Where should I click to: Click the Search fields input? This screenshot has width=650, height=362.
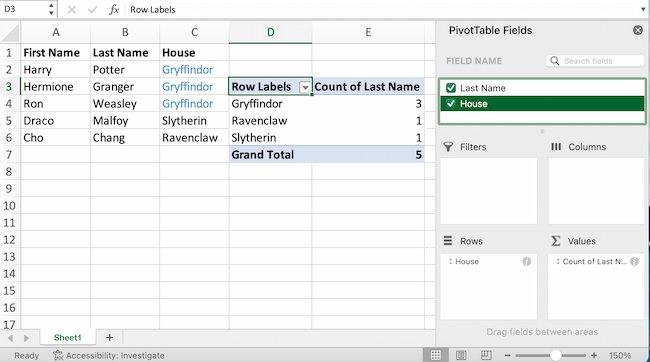coord(595,61)
